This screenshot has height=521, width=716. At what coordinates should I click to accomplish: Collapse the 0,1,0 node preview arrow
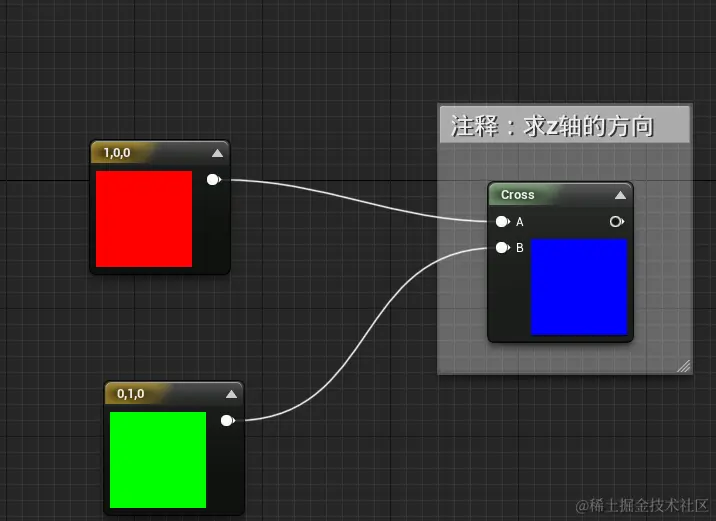pos(232,394)
